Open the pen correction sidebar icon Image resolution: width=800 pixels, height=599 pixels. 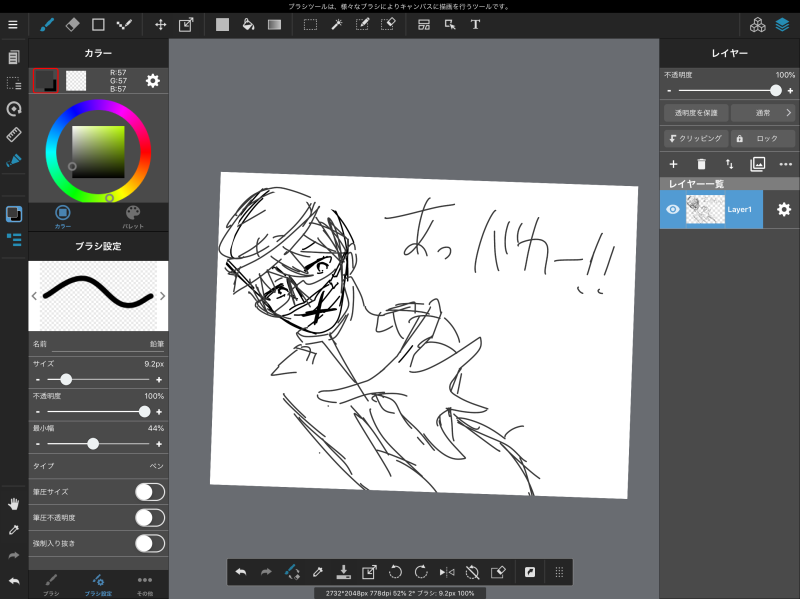(x=14, y=161)
